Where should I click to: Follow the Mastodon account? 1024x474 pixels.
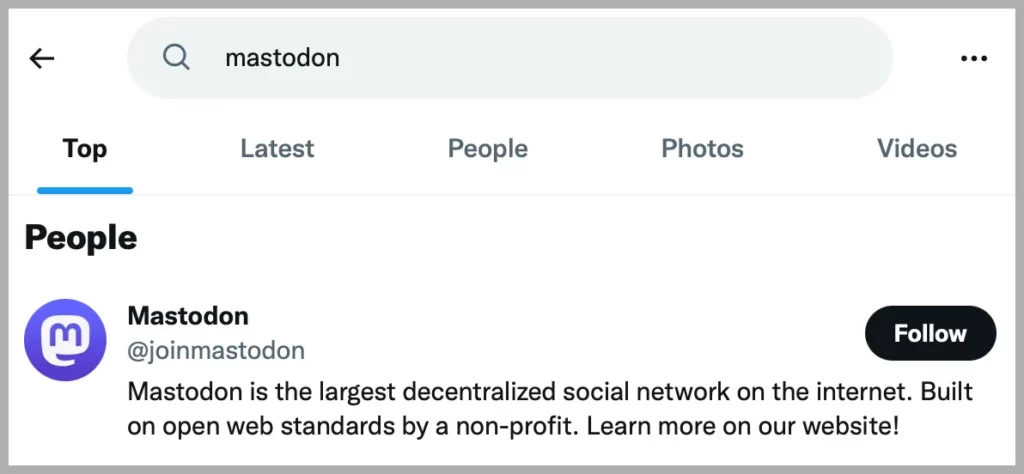(x=931, y=334)
